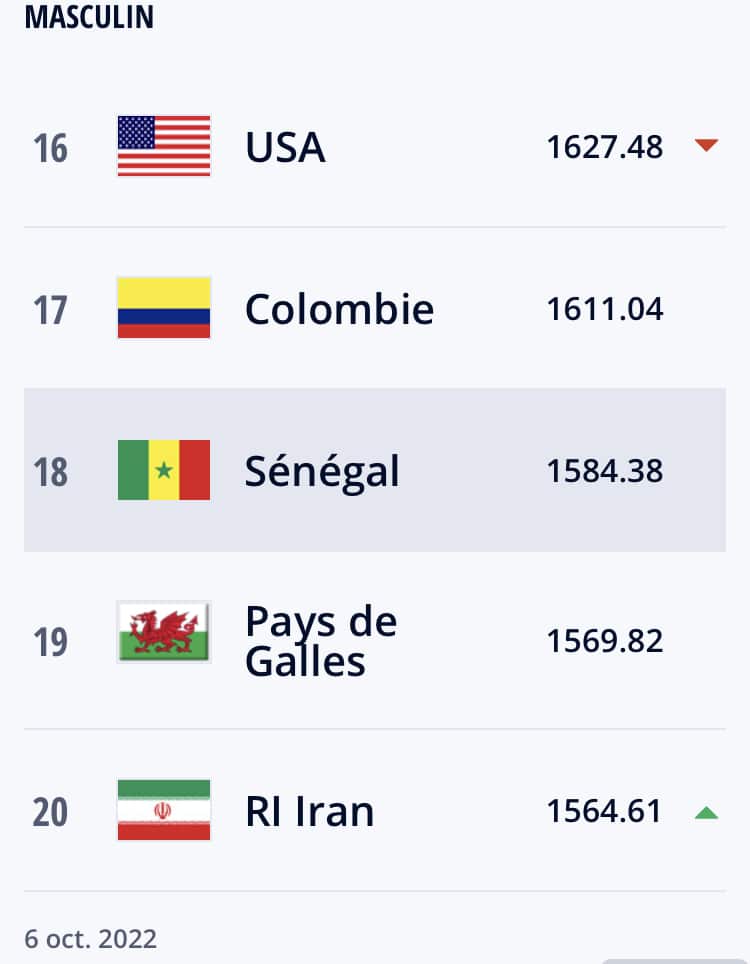The image size is (750, 964).
Task: Click the RI Iran flag icon
Action: pyautogui.click(x=163, y=810)
